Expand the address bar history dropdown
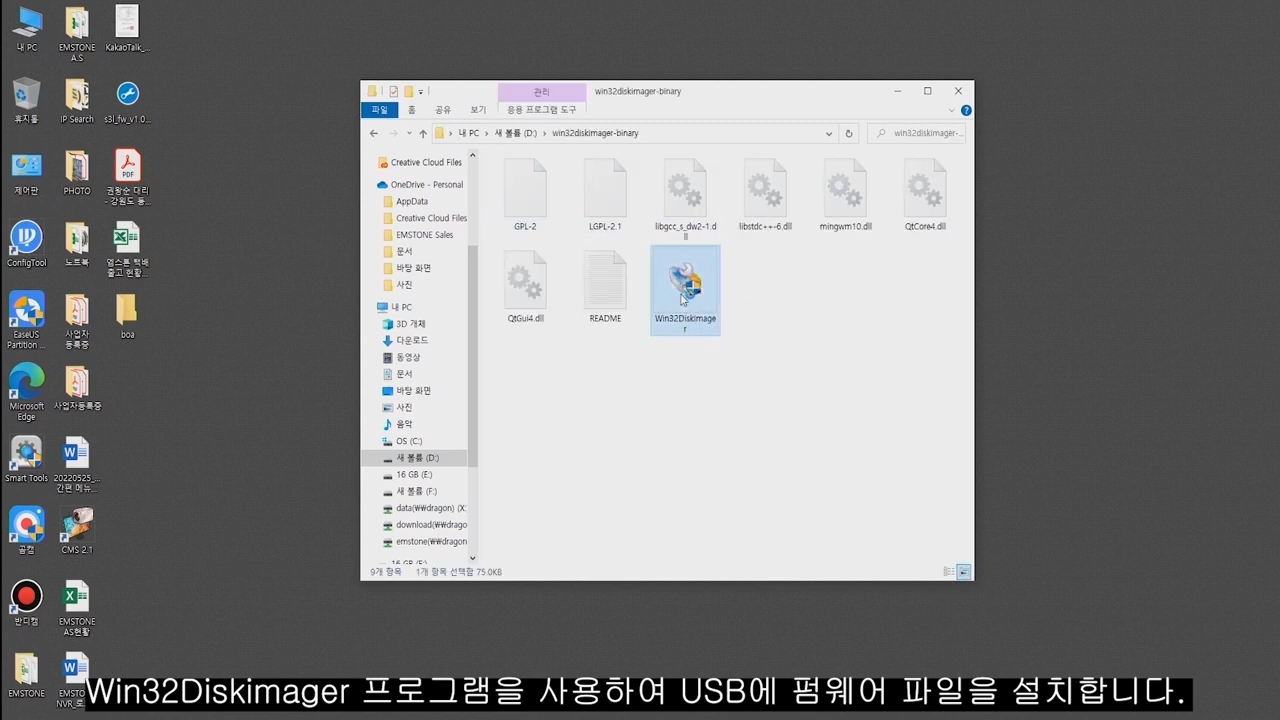 click(x=829, y=133)
